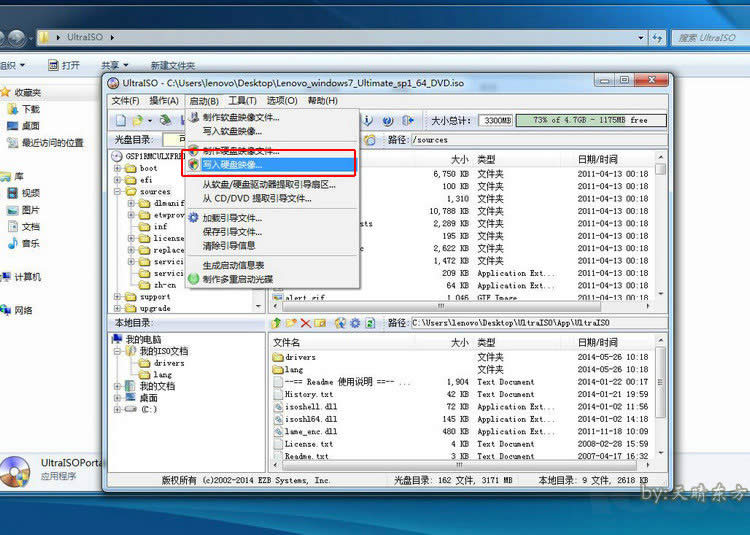Image resolution: width=750 pixels, height=535 pixels.
Task: Open the 文件(F) menu
Action: click(x=125, y=100)
